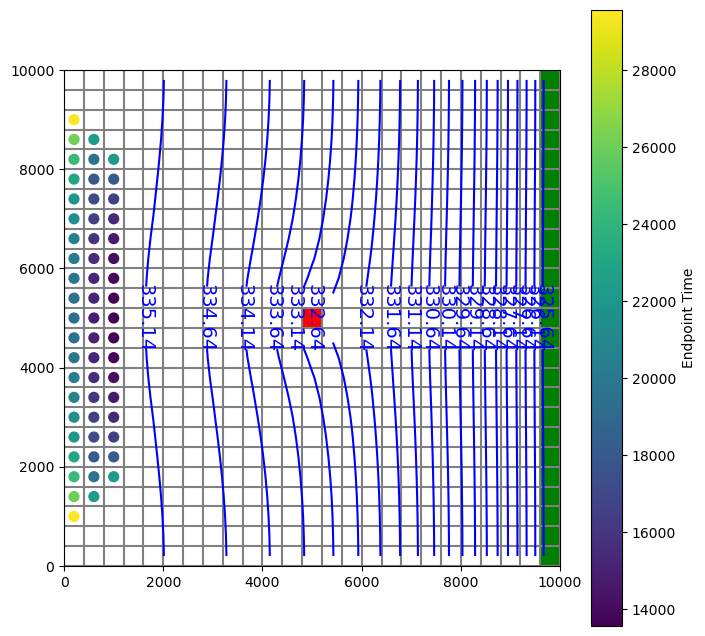Click the yellow endpoint dot near y=1000
This screenshot has width=705, height=636.
click(x=74, y=516)
